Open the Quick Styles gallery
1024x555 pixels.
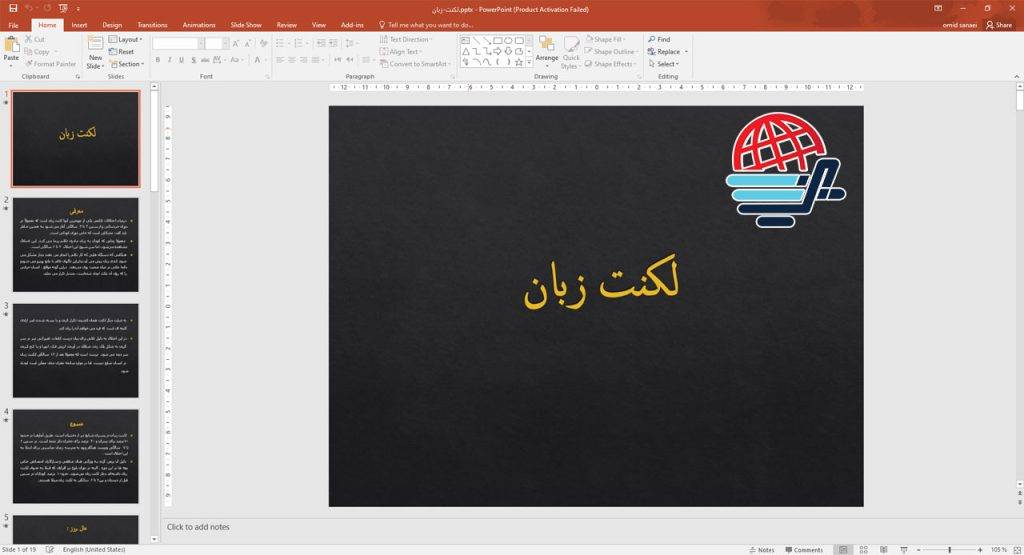[x=571, y=52]
